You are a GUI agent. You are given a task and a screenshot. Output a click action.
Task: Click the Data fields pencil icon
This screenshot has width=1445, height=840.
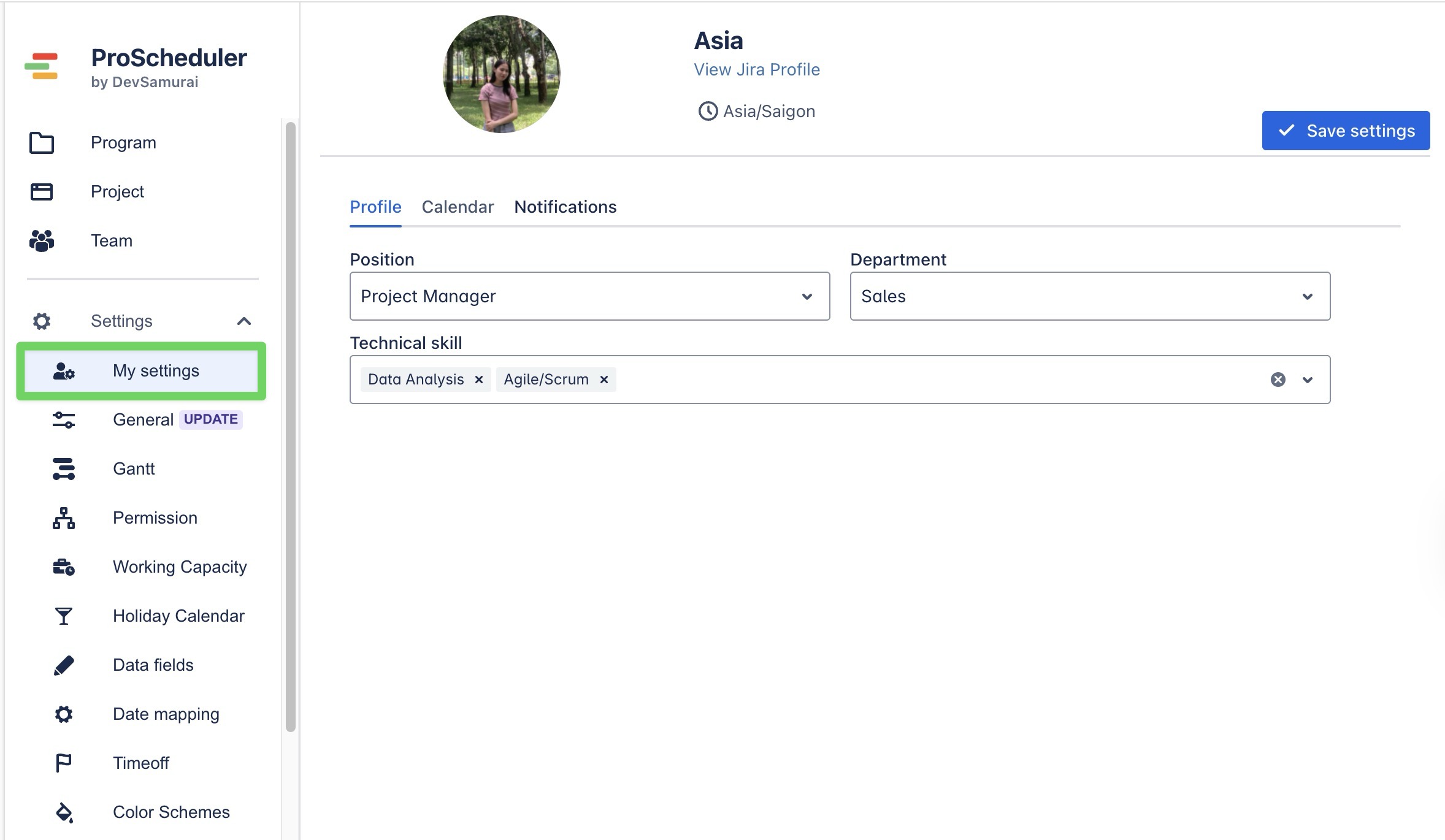click(64, 665)
